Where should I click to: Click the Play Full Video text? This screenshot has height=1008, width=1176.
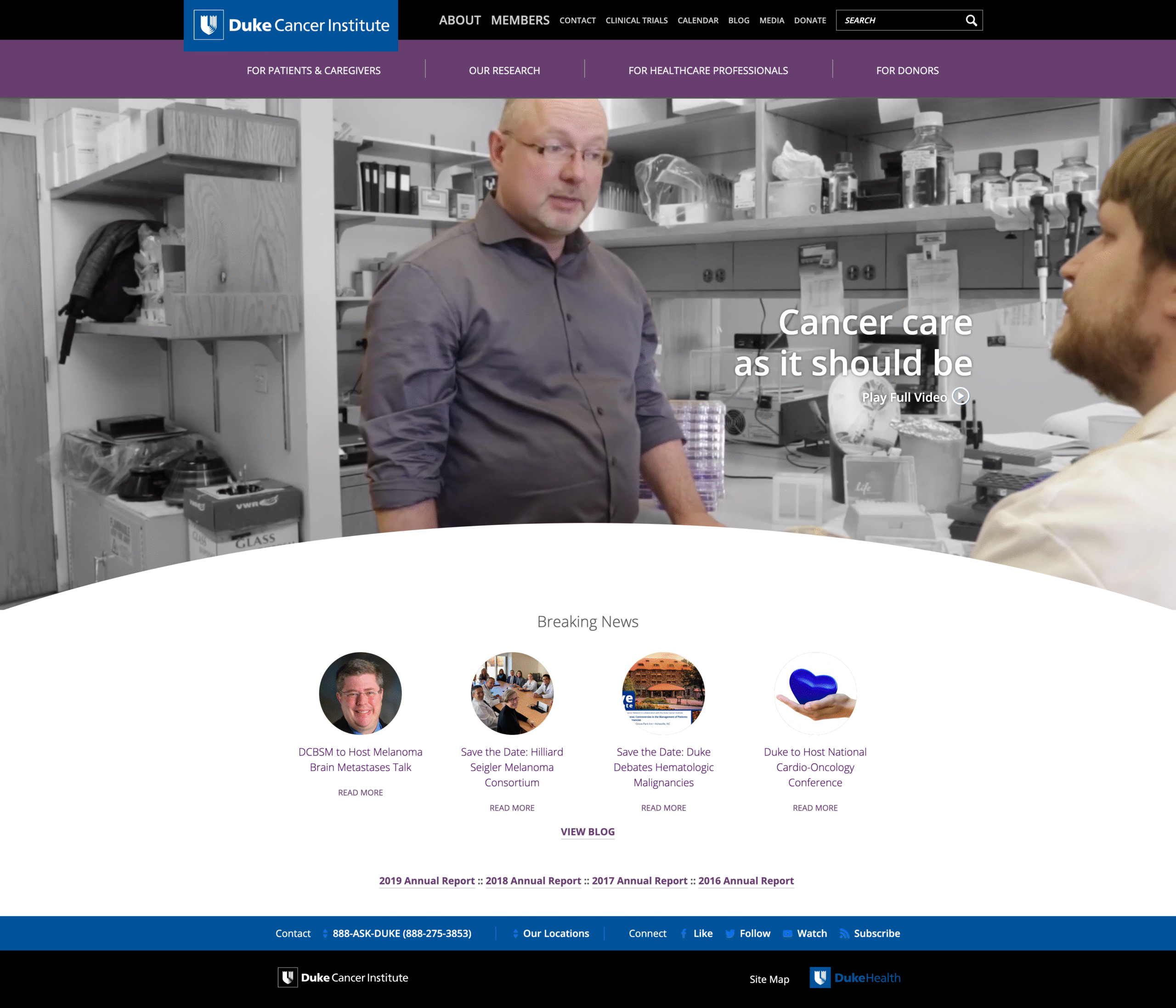pos(904,397)
